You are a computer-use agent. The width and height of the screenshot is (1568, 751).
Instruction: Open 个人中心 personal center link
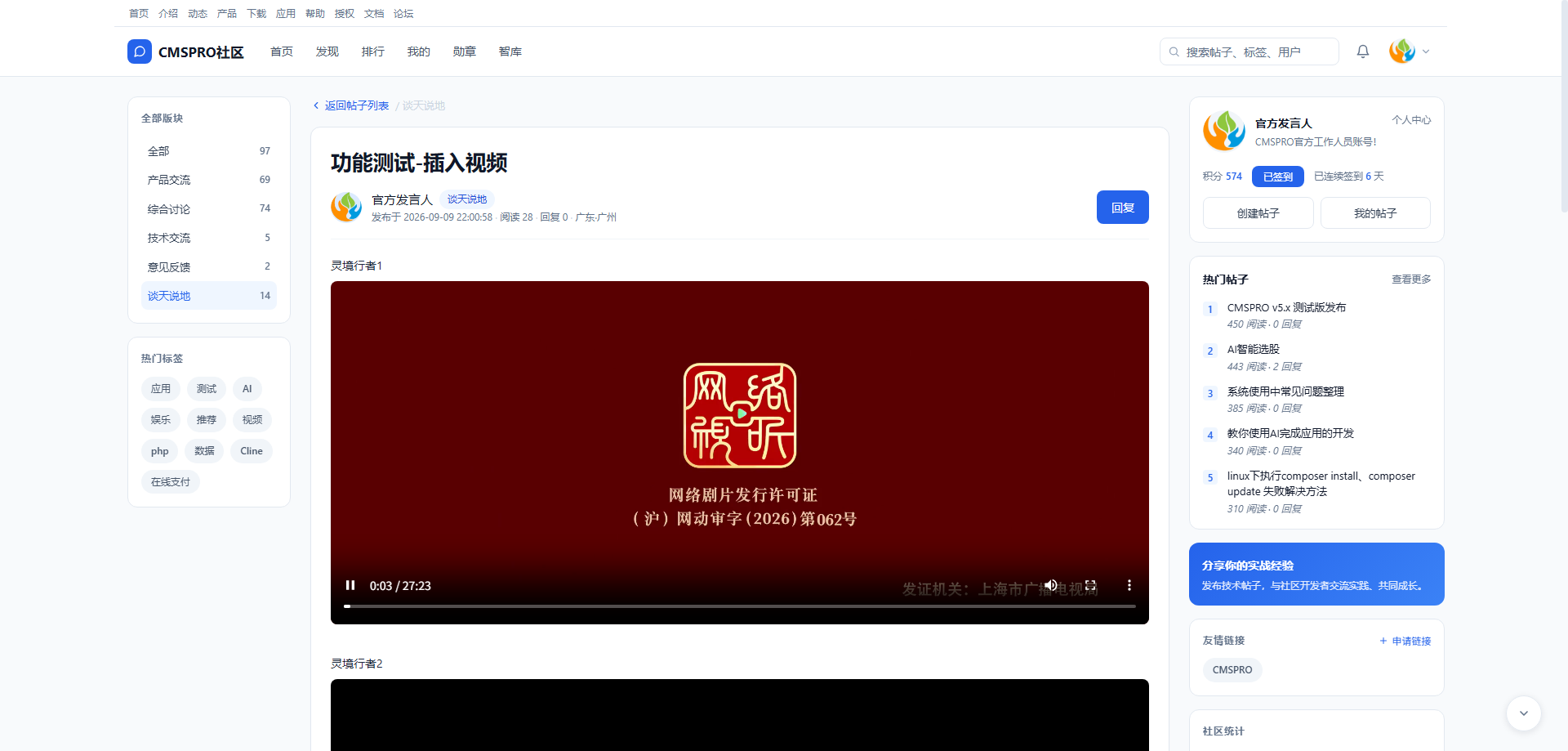pos(1411,120)
